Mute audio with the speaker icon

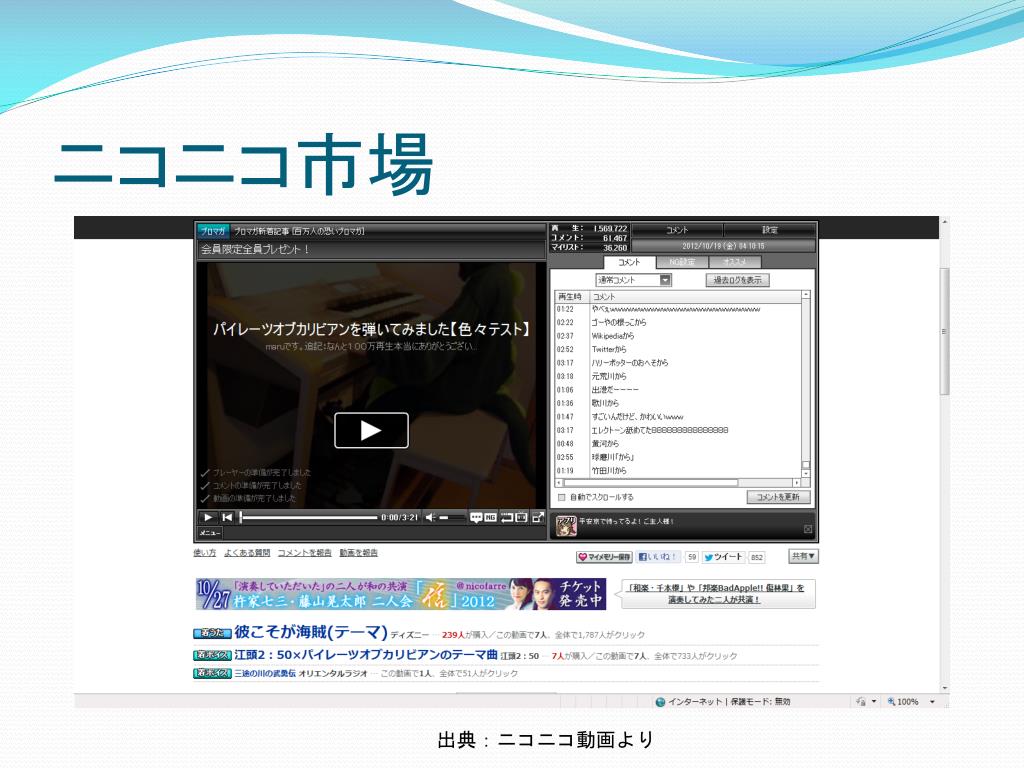click(430, 517)
